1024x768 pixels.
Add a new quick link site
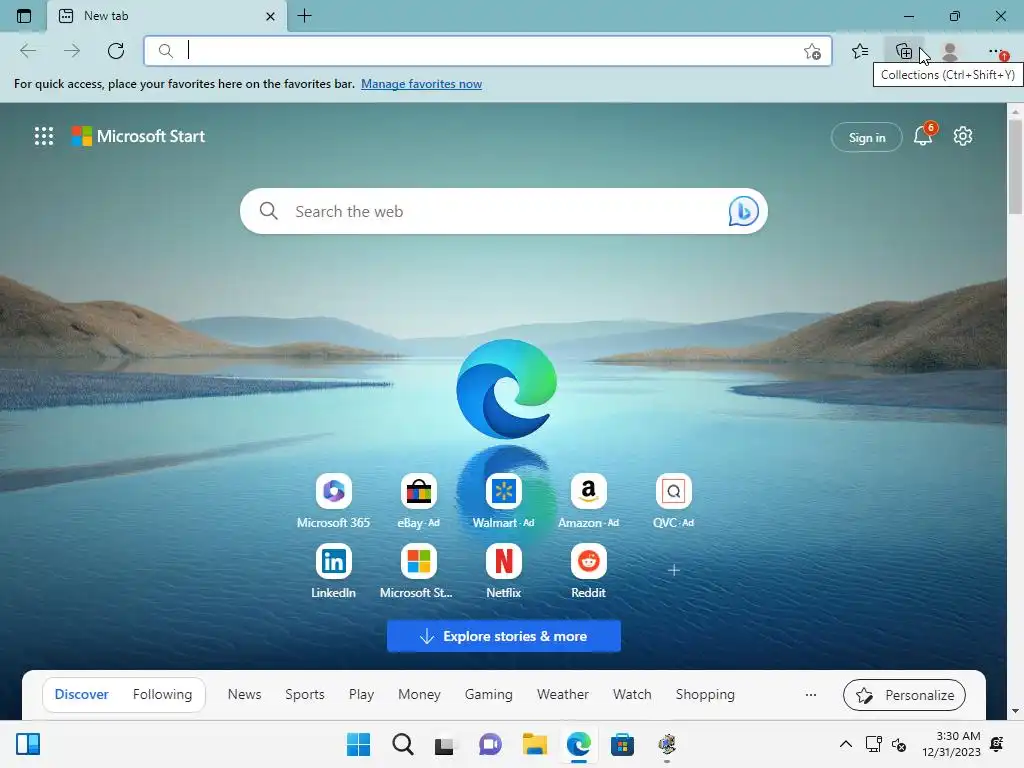tap(674, 570)
